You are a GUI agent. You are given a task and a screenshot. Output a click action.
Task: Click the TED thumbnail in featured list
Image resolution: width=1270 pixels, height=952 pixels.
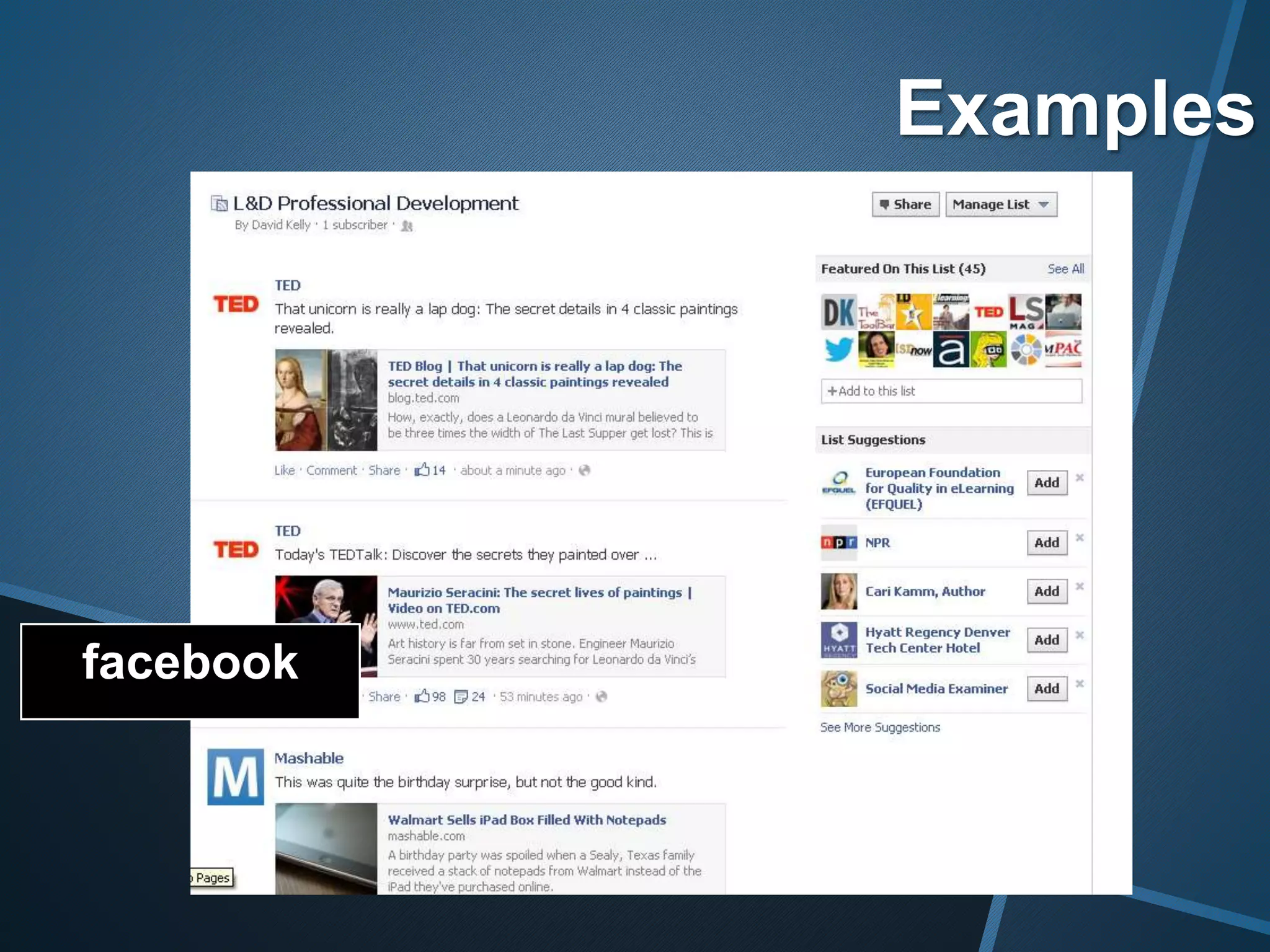coord(988,312)
